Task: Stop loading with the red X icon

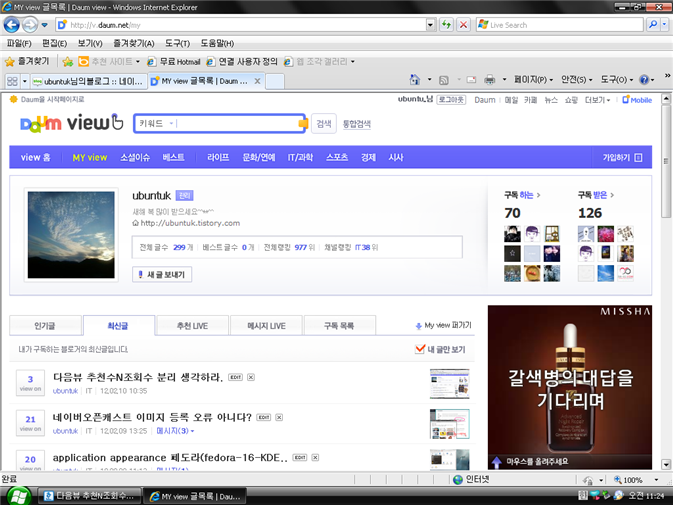Action: [463, 25]
